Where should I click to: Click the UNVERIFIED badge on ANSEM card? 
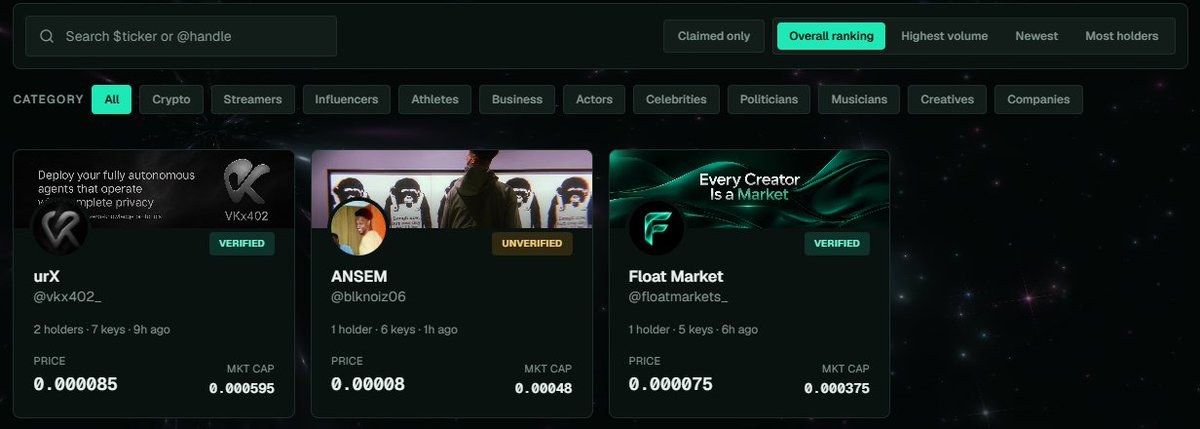click(x=532, y=243)
